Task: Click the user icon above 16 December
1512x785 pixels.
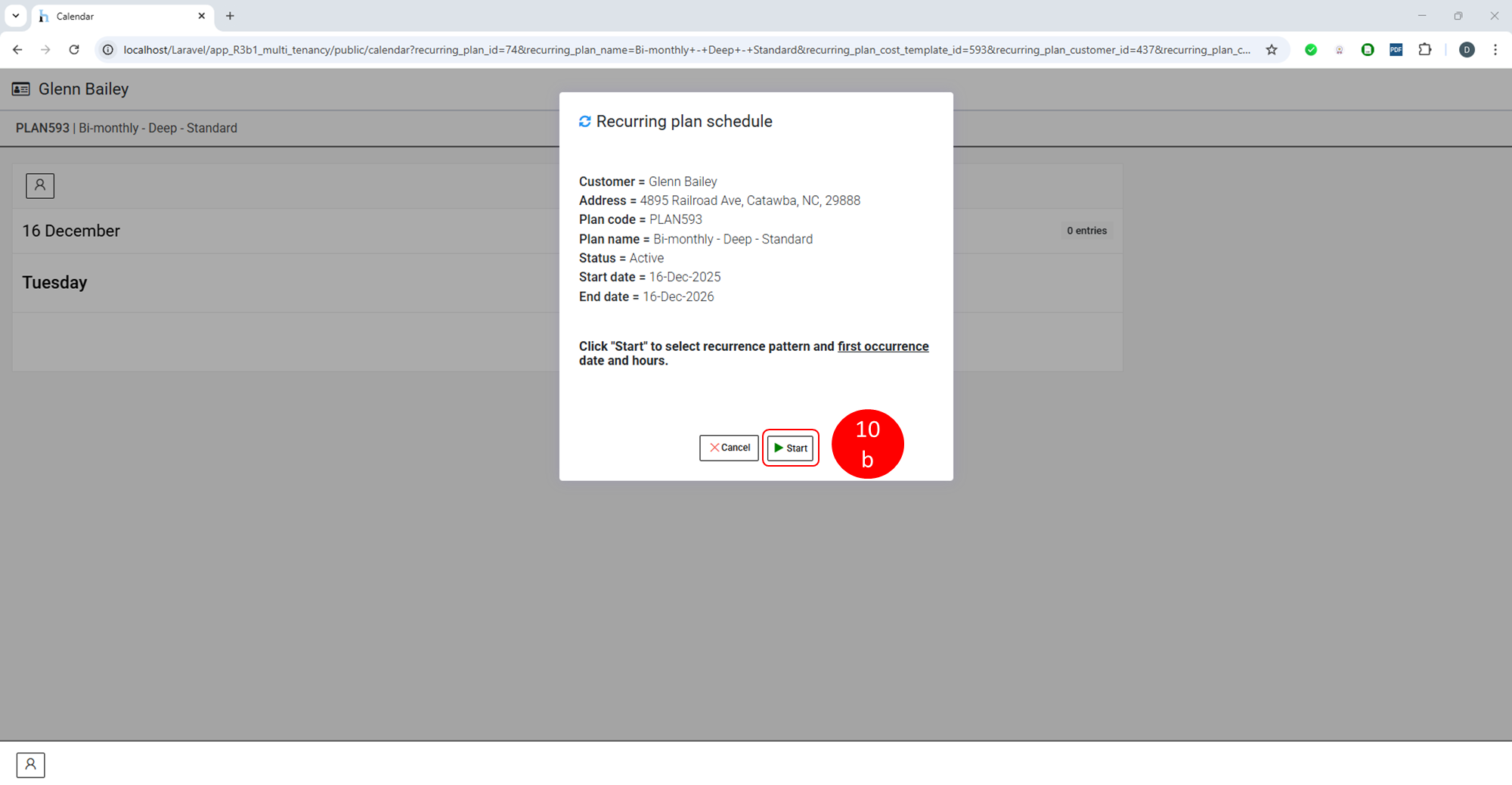Action: pos(40,185)
